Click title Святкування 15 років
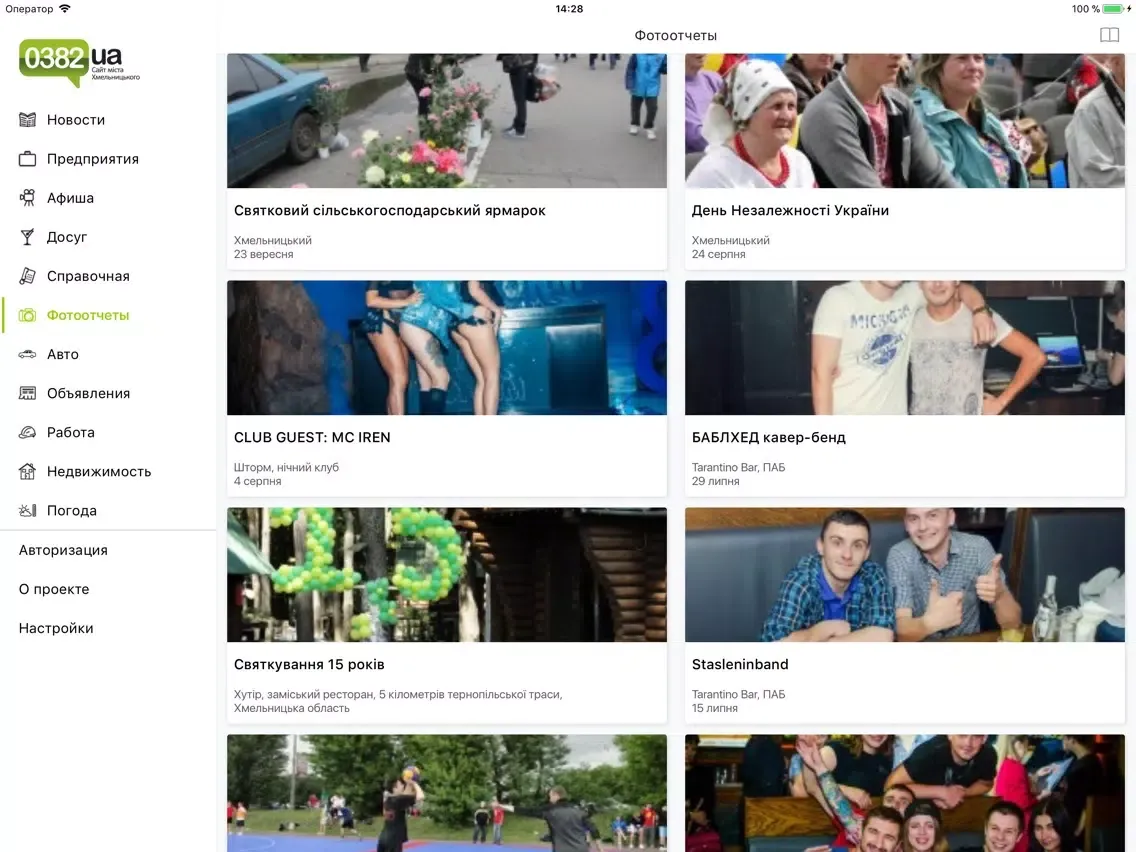The image size is (1136, 852). point(309,664)
